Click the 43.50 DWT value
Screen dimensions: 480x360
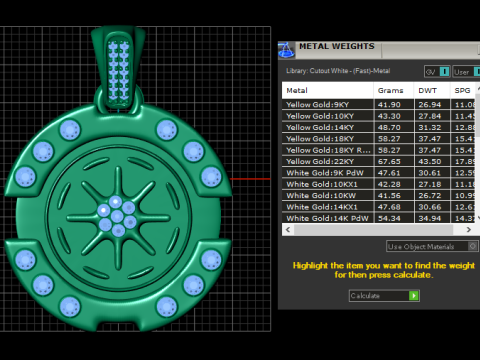click(x=430, y=161)
